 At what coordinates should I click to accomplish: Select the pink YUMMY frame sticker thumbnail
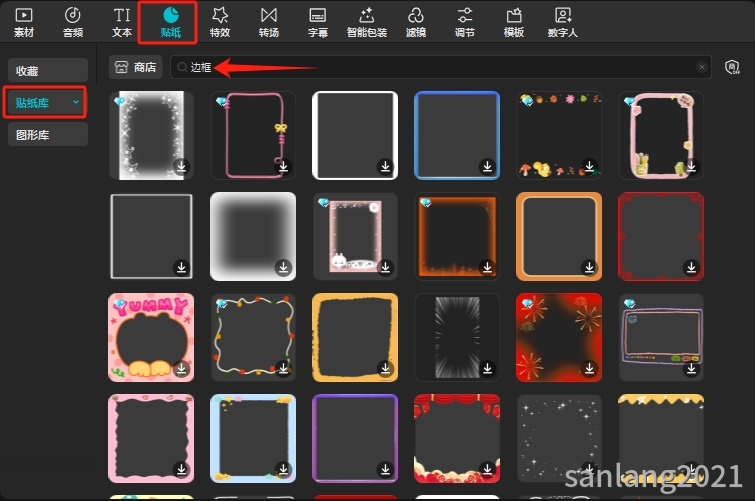tap(150, 336)
